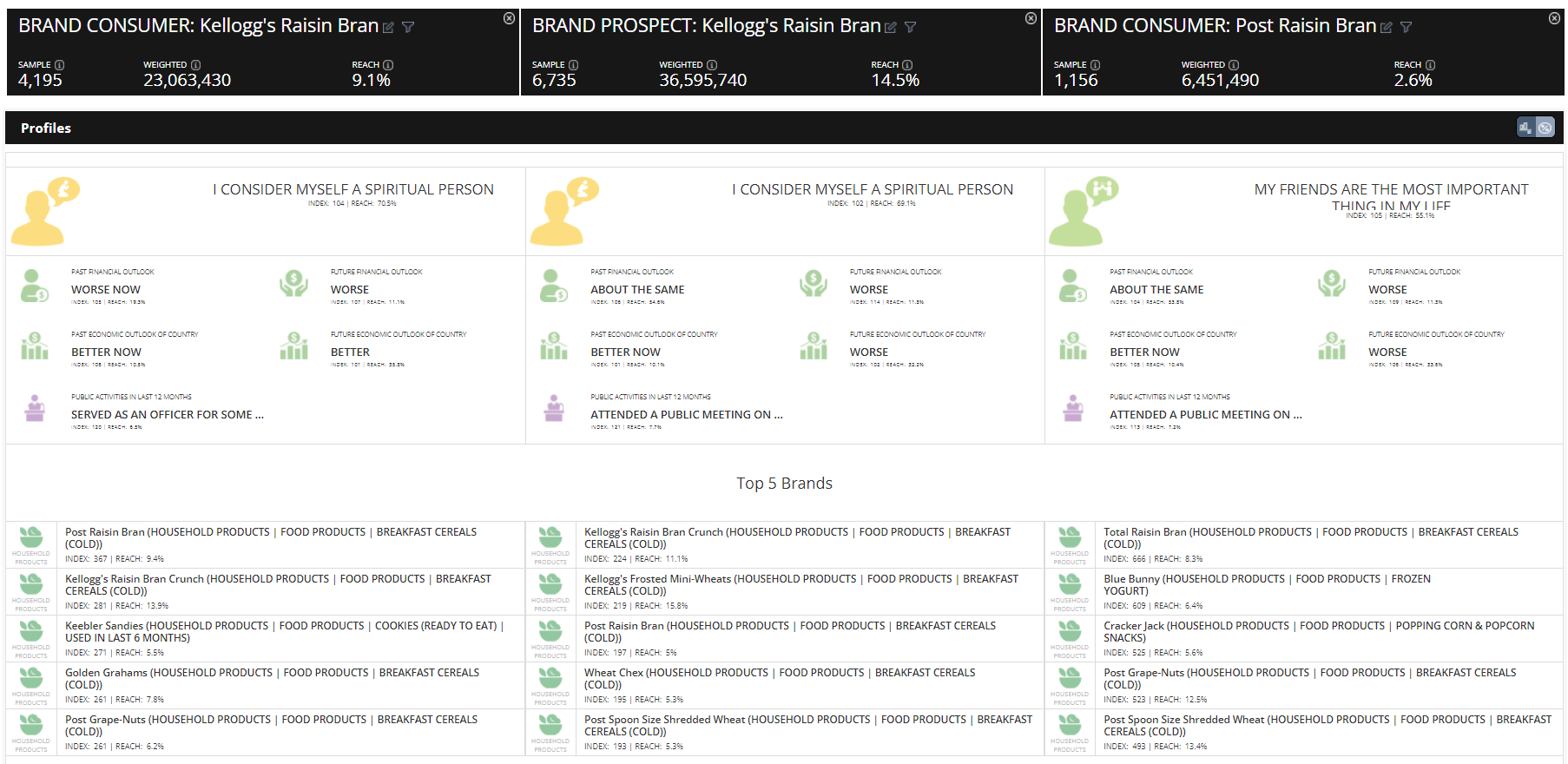This screenshot has width=1568, height=764.
Task: Show Sample info for Brand Prospect
Action: click(573, 65)
